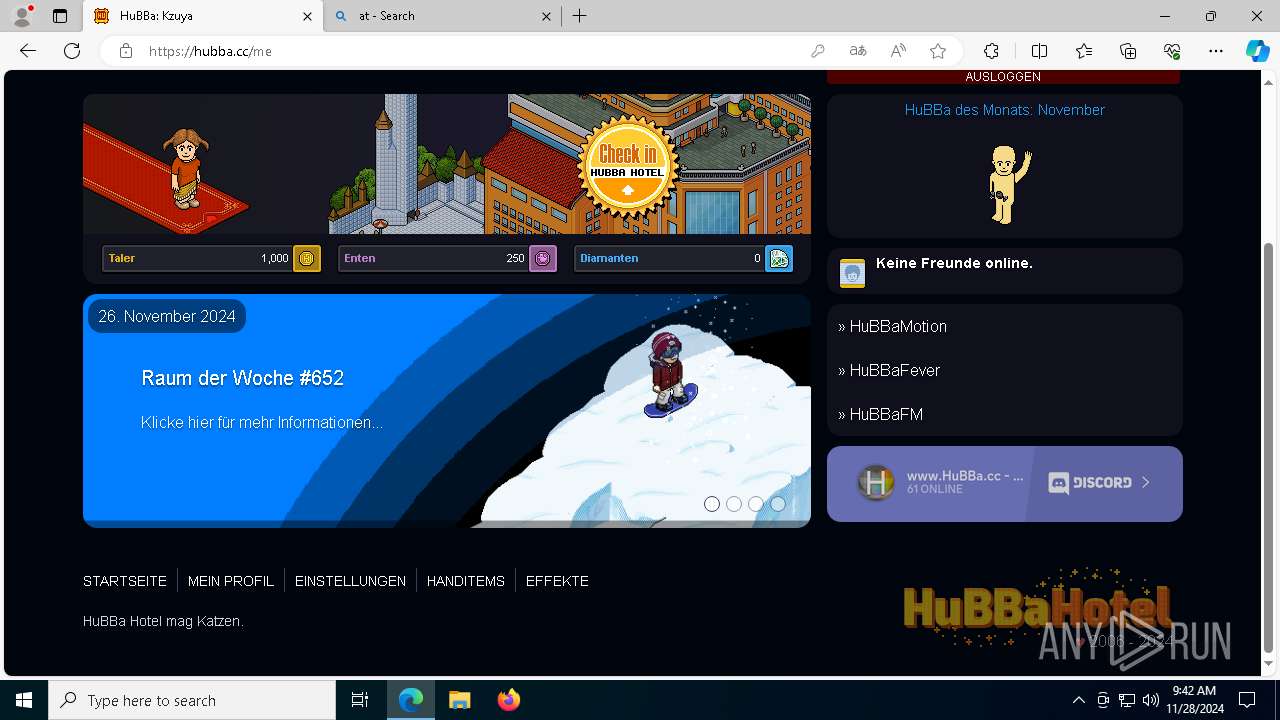The height and width of the screenshot is (720, 1280).
Task: Add page to favorites star icon
Action: [938, 51]
